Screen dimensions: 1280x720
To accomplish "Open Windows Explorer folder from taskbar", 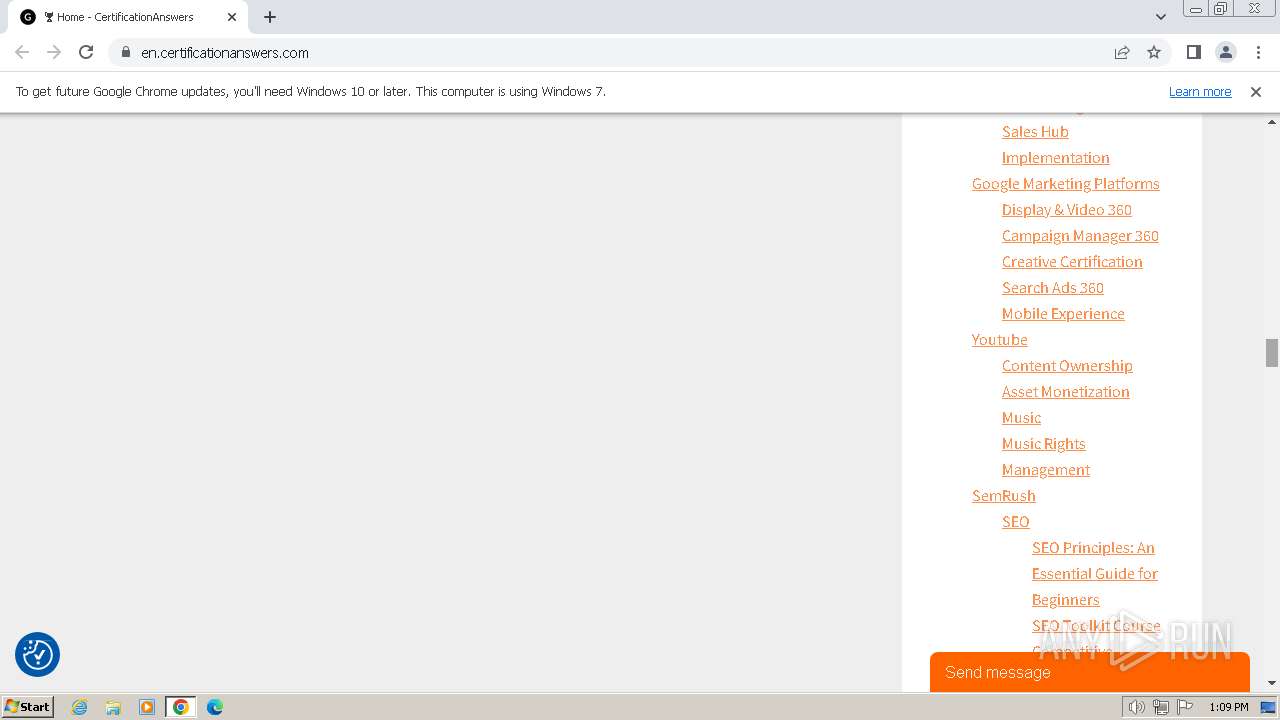I will 113,707.
